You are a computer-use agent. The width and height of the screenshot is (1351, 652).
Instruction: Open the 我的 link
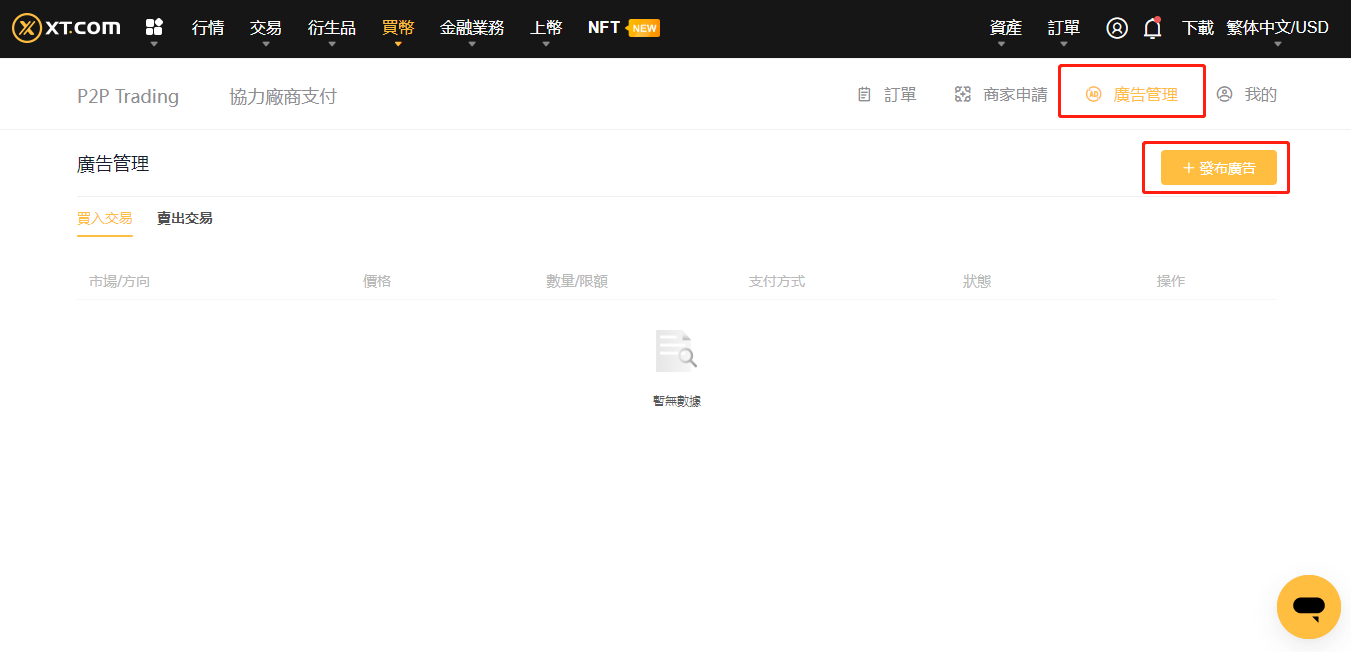pos(1261,95)
